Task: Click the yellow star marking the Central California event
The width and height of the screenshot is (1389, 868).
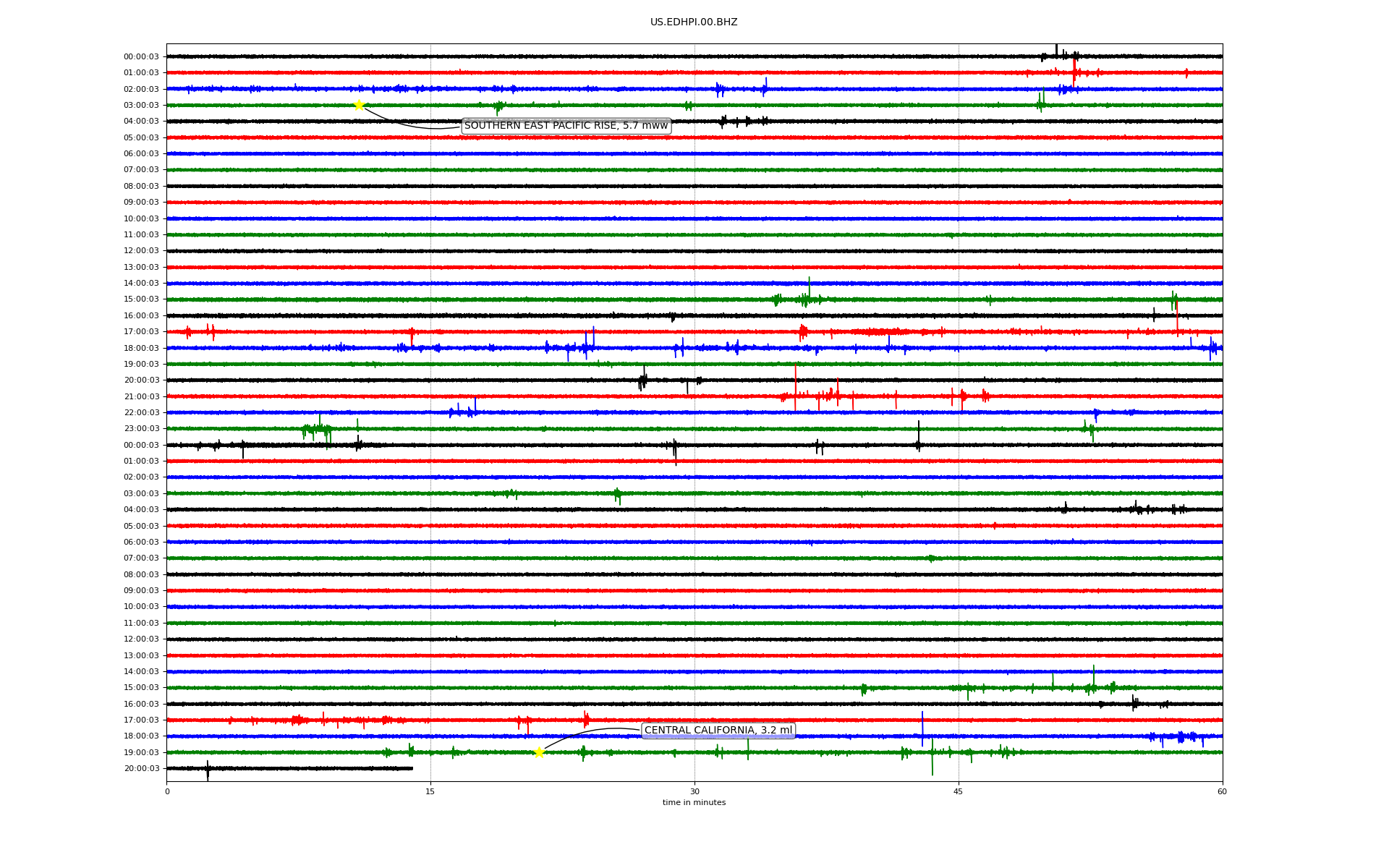Action: (539, 752)
